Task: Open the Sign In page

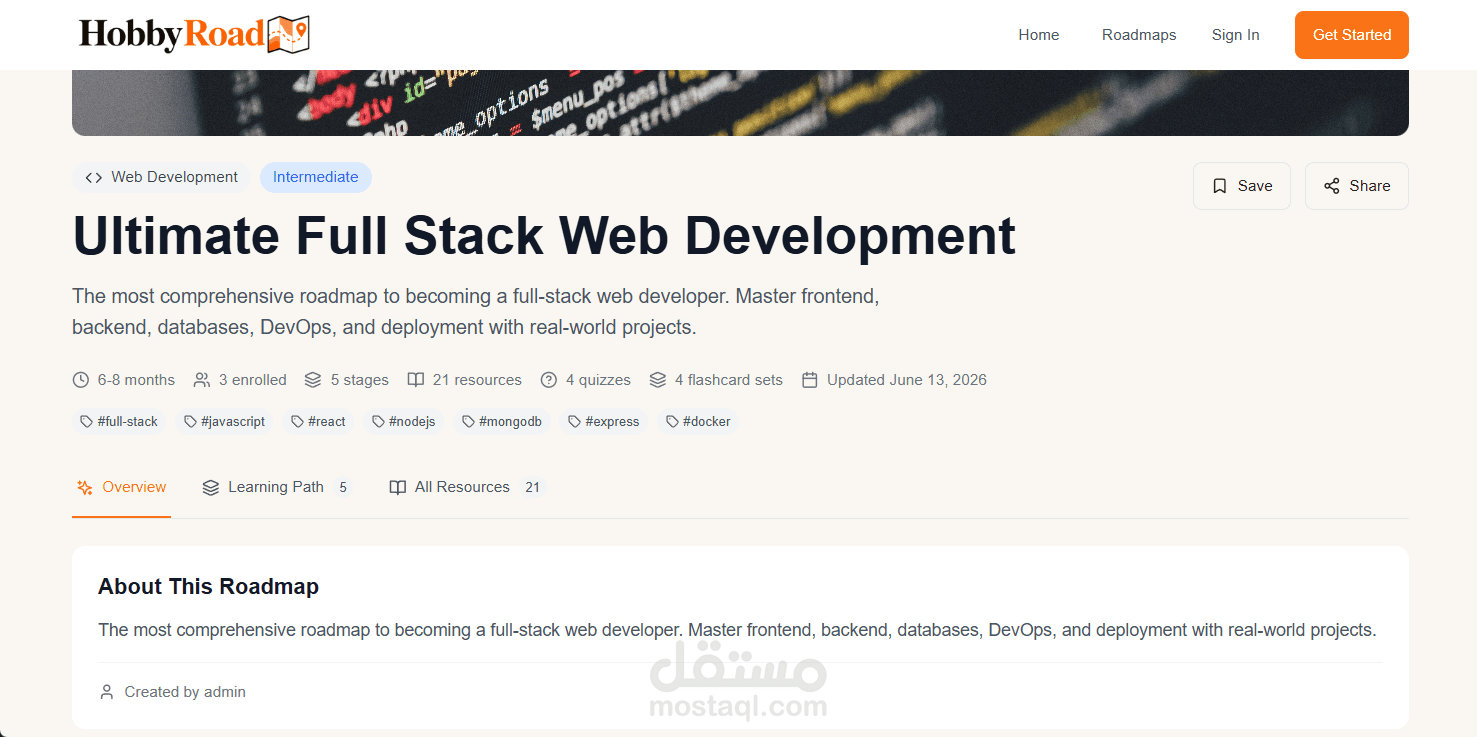Action: click(1236, 35)
